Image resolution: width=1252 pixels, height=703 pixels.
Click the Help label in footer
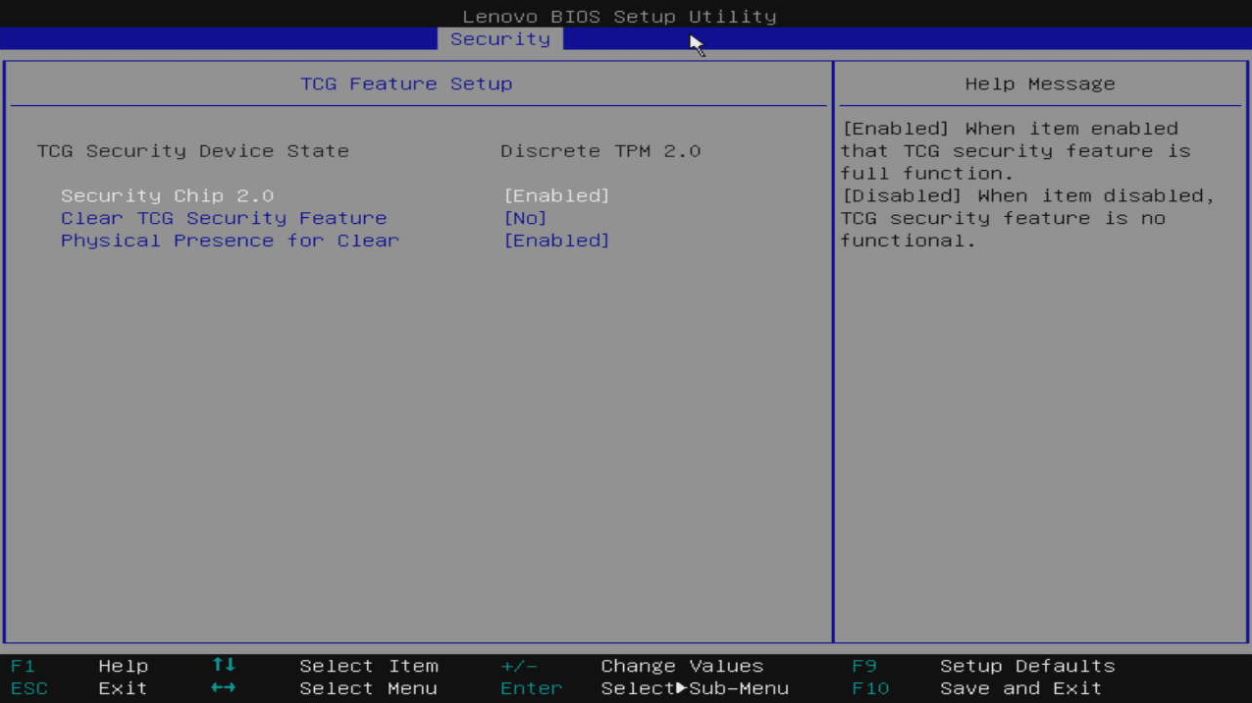(123, 666)
